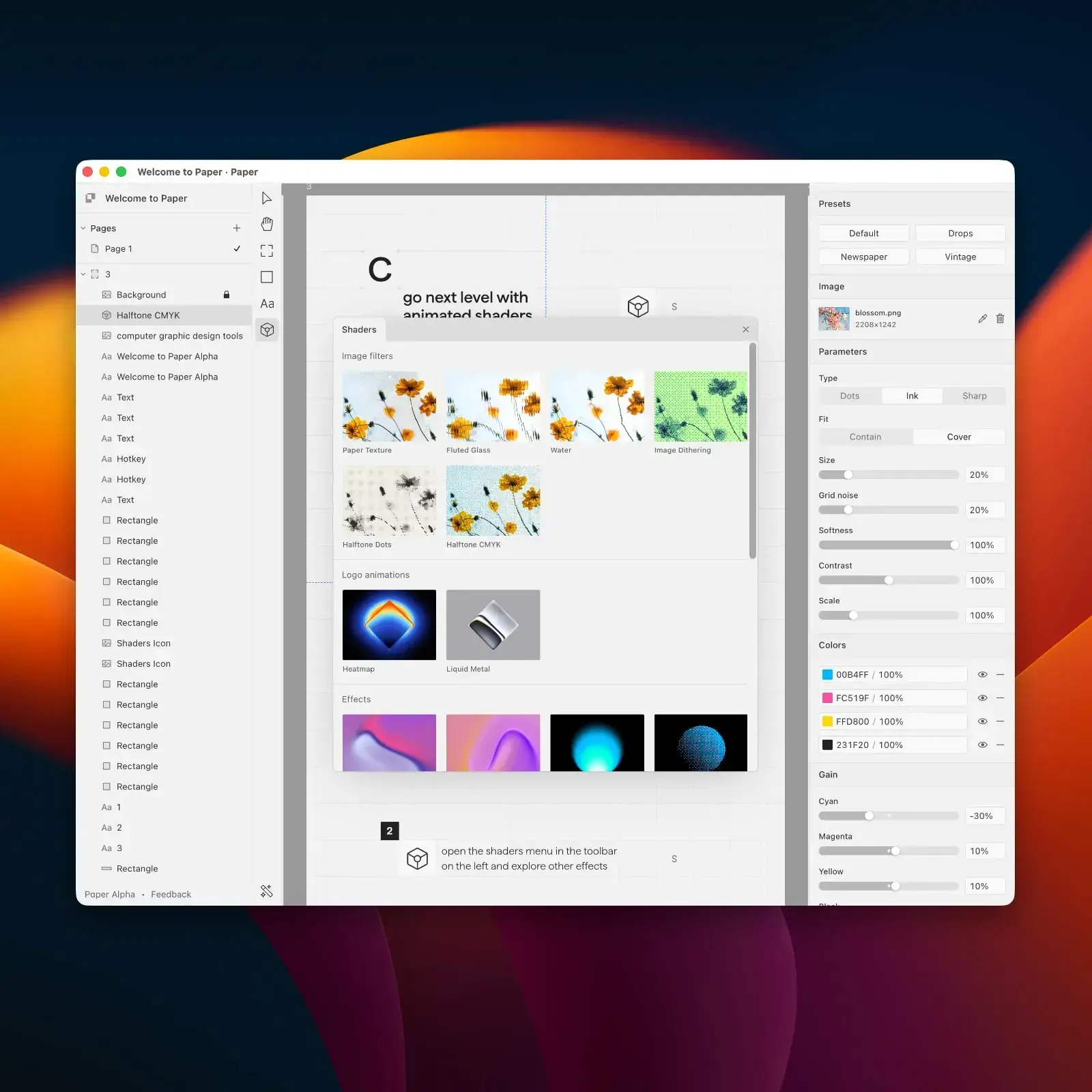Switch image fit to Contain
This screenshot has height=1092, width=1092.
pos(865,436)
